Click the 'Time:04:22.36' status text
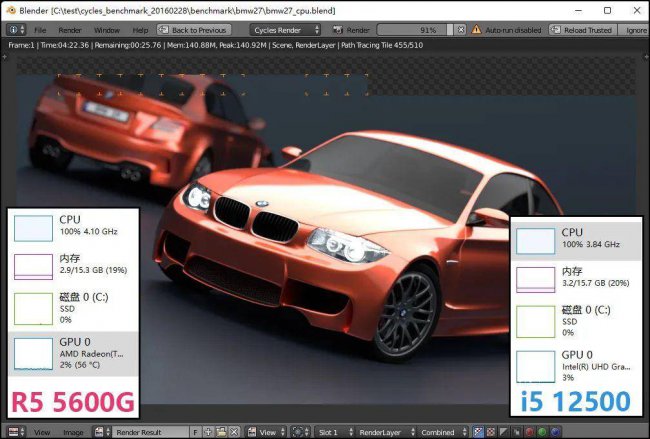Viewport: 650px width, 439px height. [65, 45]
